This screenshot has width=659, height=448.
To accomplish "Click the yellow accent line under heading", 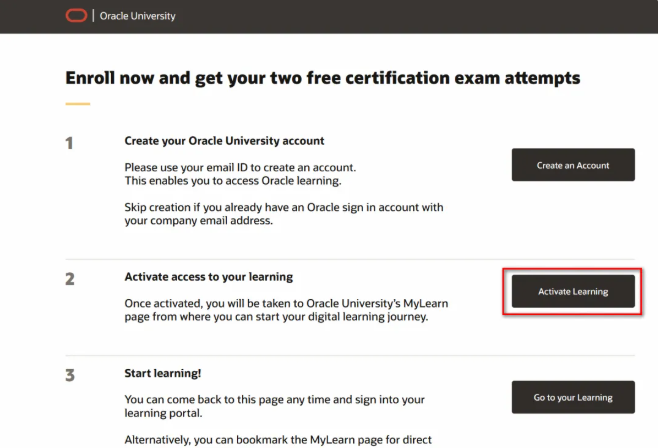I will 78,104.
